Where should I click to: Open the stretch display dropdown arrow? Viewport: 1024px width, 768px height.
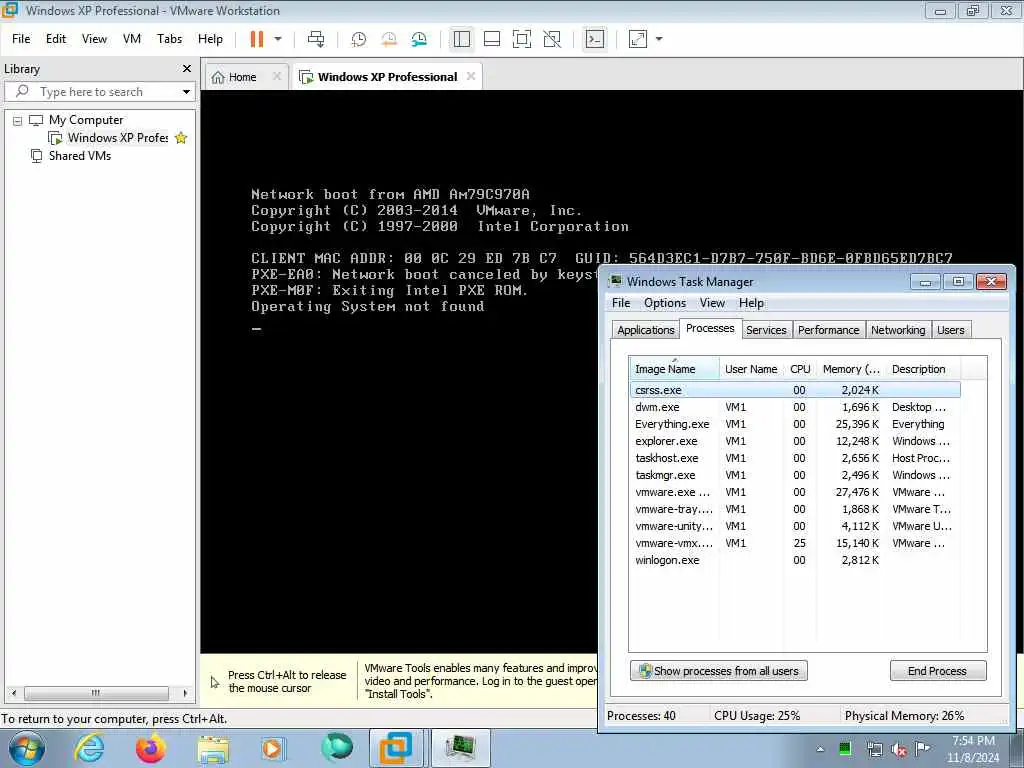[x=659, y=39]
